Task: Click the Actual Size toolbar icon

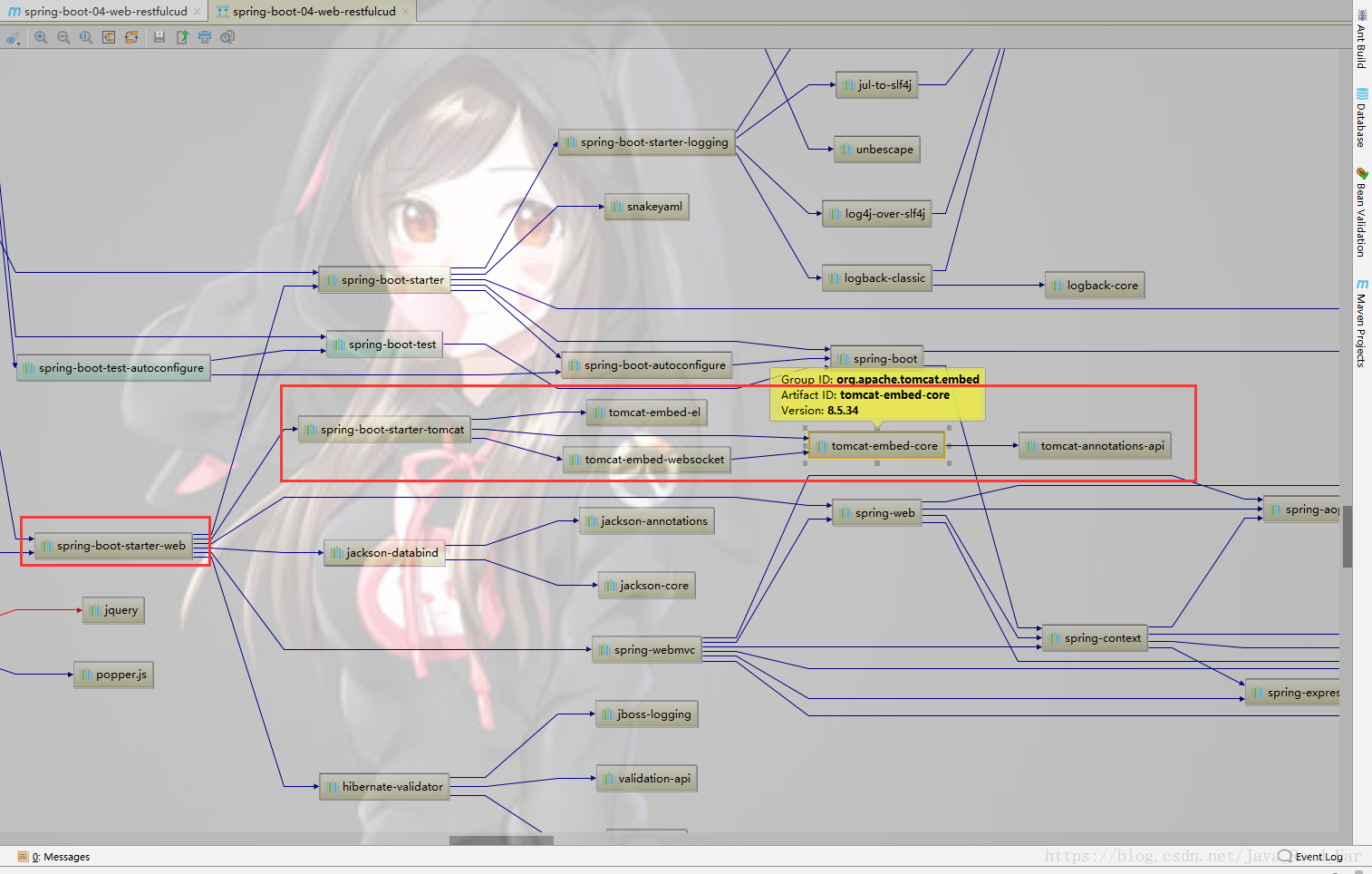Action: 86,37
